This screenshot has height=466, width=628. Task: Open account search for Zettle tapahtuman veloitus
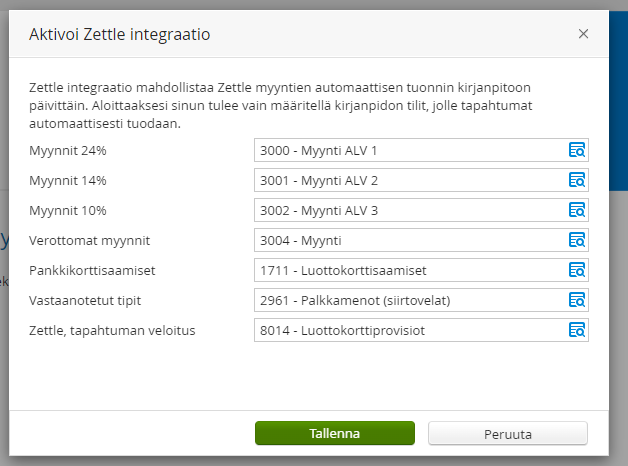(x=577, y=330)
